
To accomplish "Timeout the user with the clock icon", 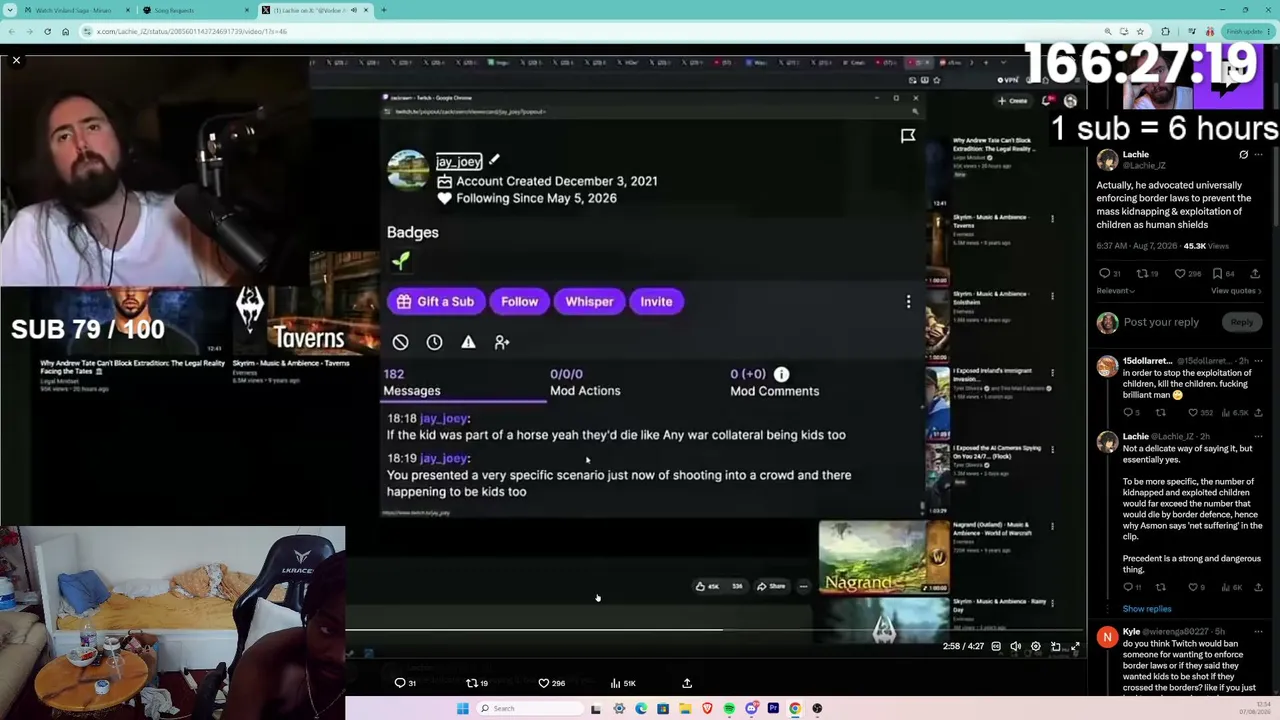I will [434, 342].
